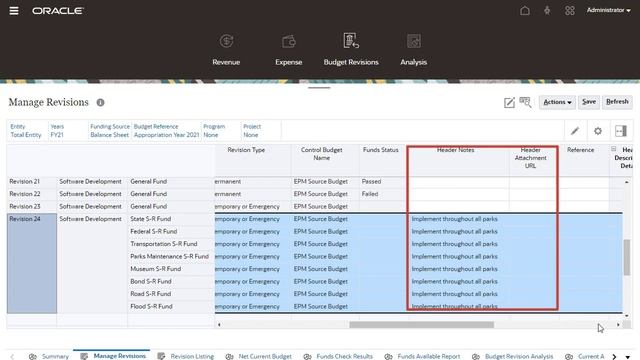The image size is (640, 360).
Task: Click the grid's vertical scrollbar thumb
Action: tap(627, 257)
